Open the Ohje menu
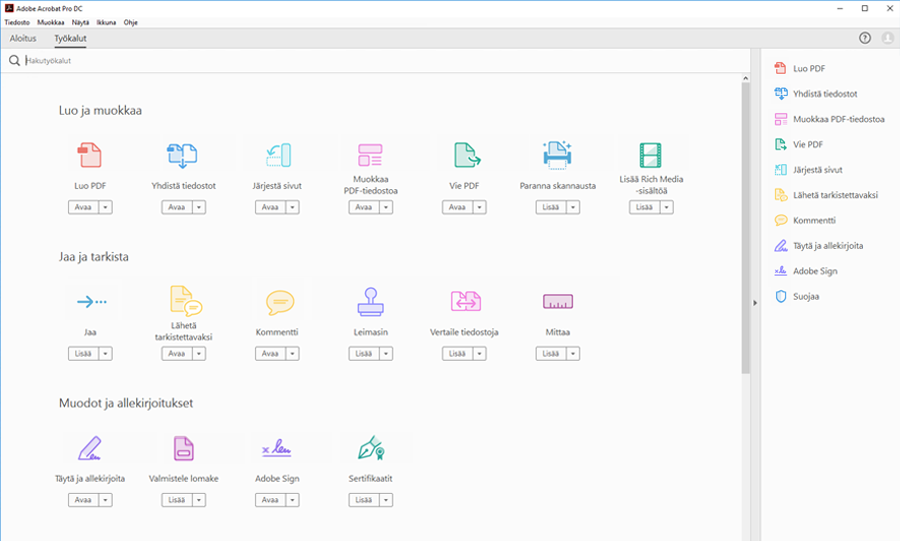Viewport: 900px width, 541px height. tap(131, 22)
